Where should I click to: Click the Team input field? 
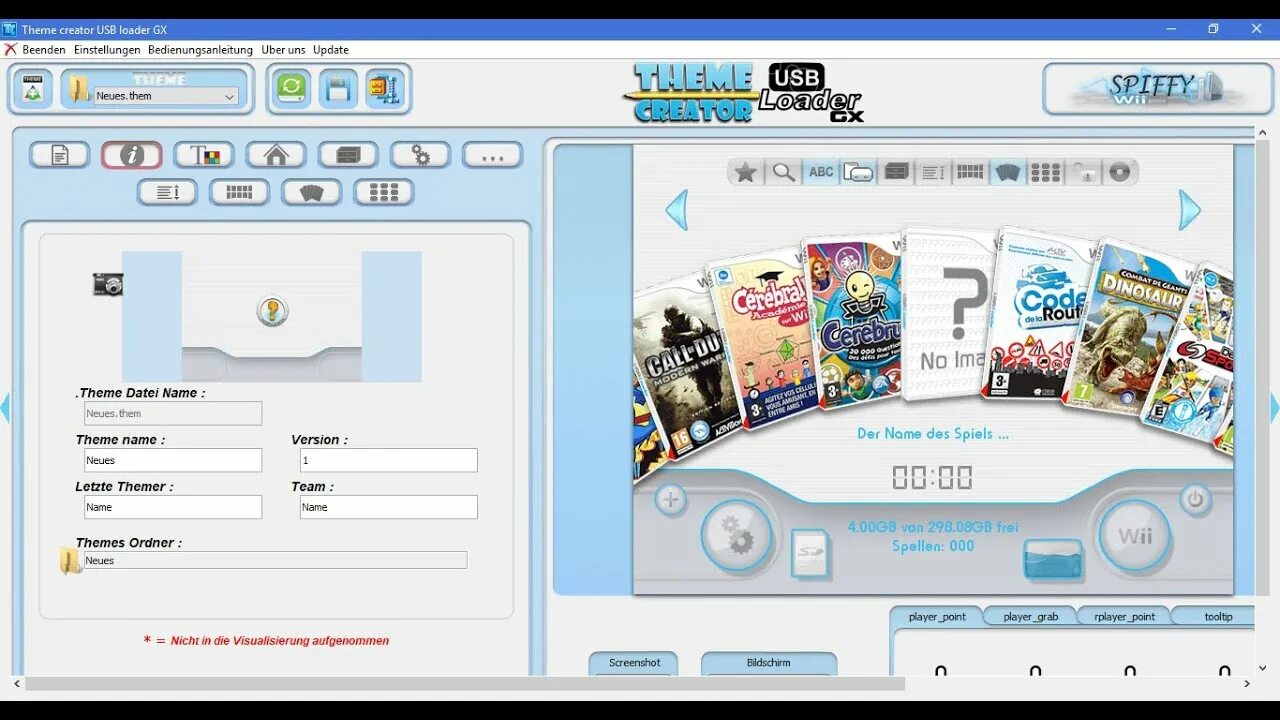click(389, 507)
